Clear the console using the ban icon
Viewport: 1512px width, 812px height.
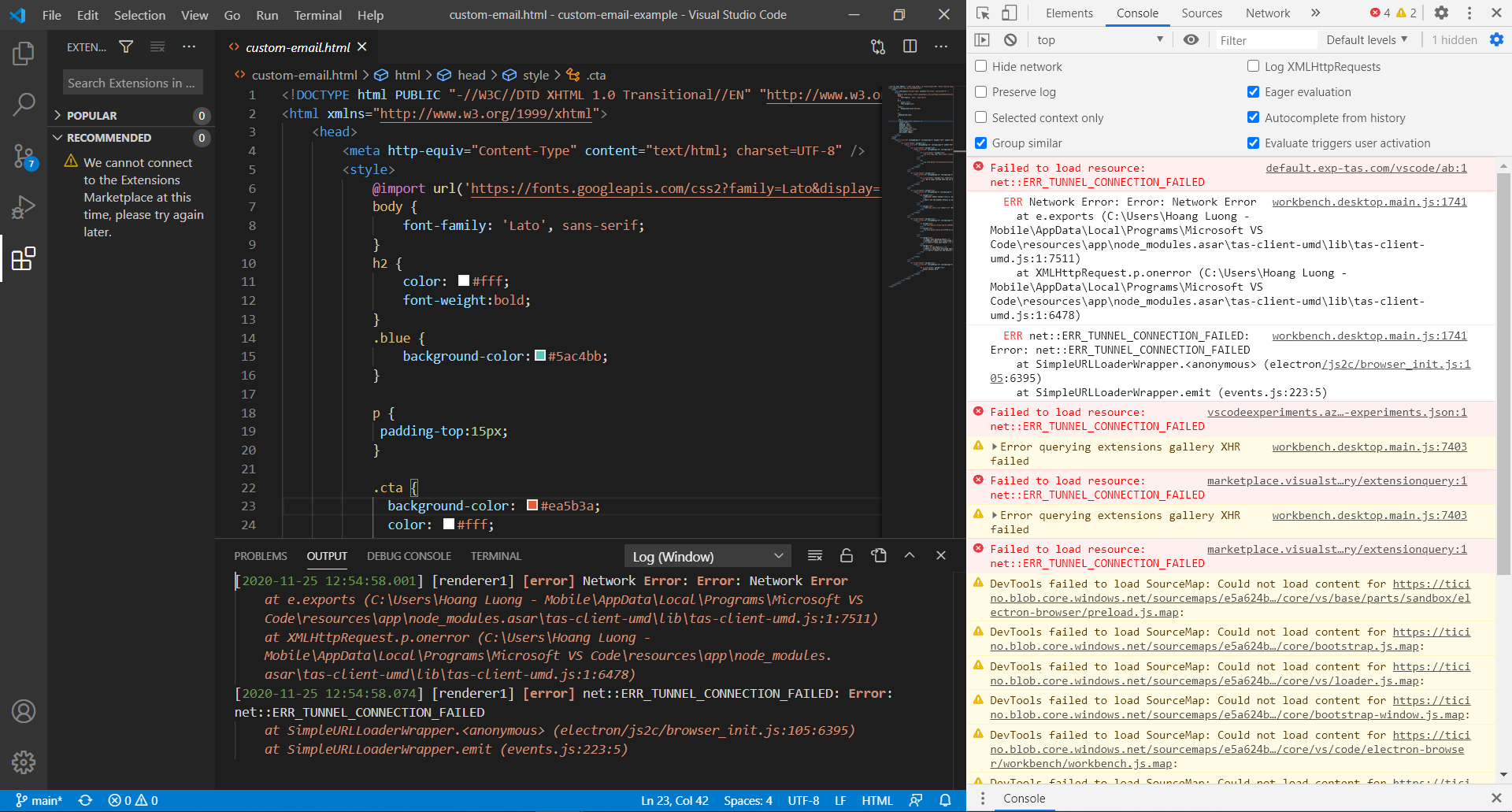tap(1010, 39)
